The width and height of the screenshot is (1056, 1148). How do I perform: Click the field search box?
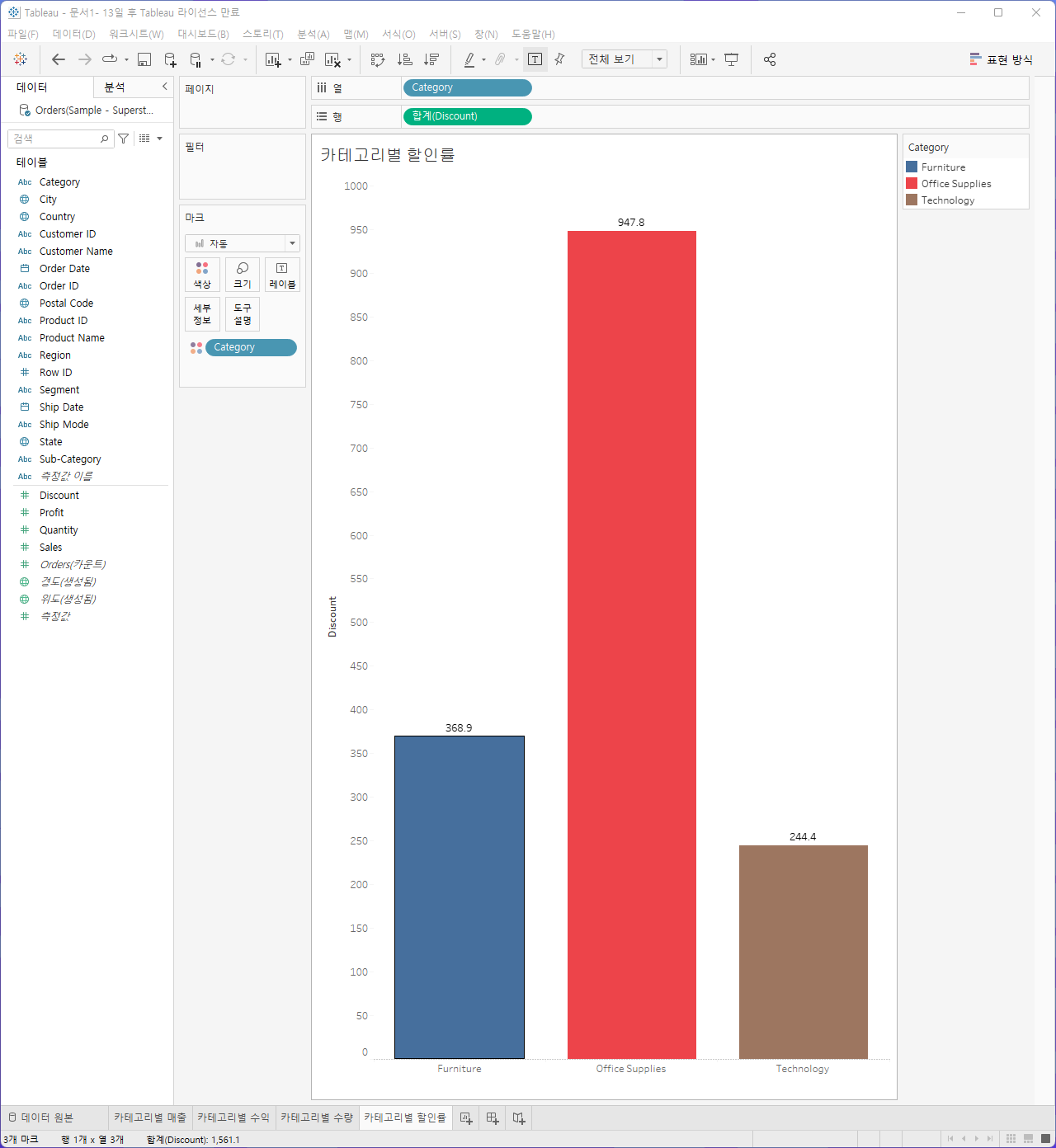[59, 139]
